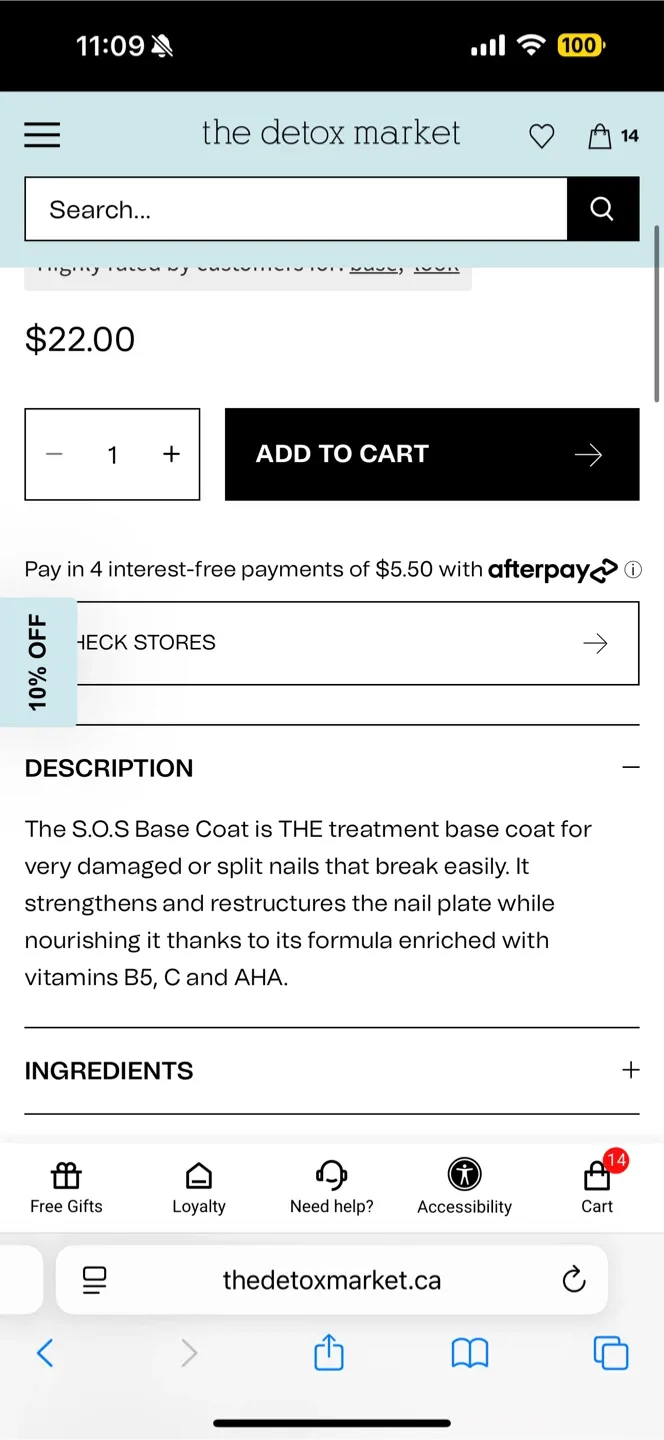The height and width of the screenshot is (1440, 664).
Task: Click the magnifying glass search button
Action: coord(602,208)
